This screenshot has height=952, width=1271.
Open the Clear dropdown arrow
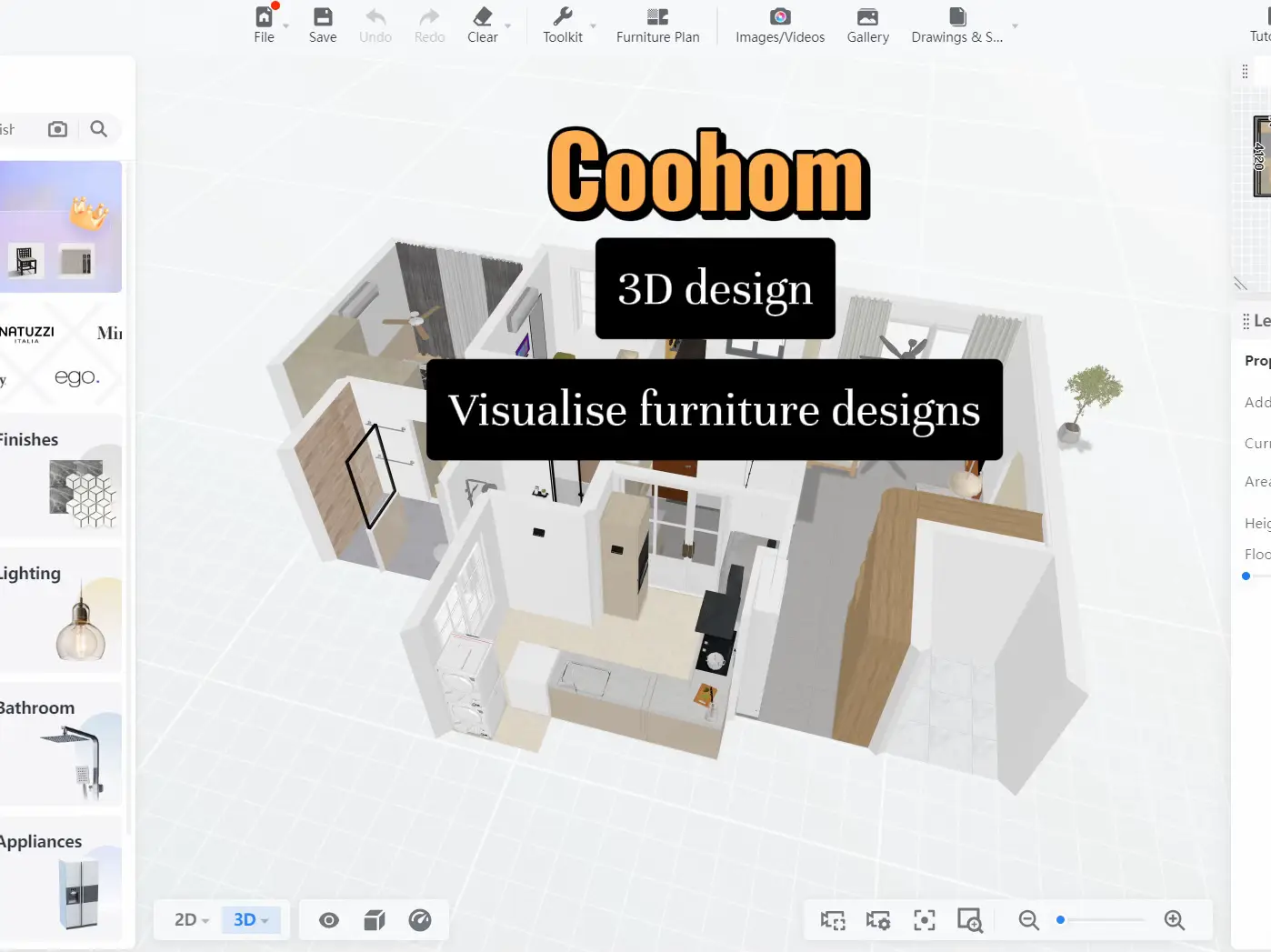(507, 26)
